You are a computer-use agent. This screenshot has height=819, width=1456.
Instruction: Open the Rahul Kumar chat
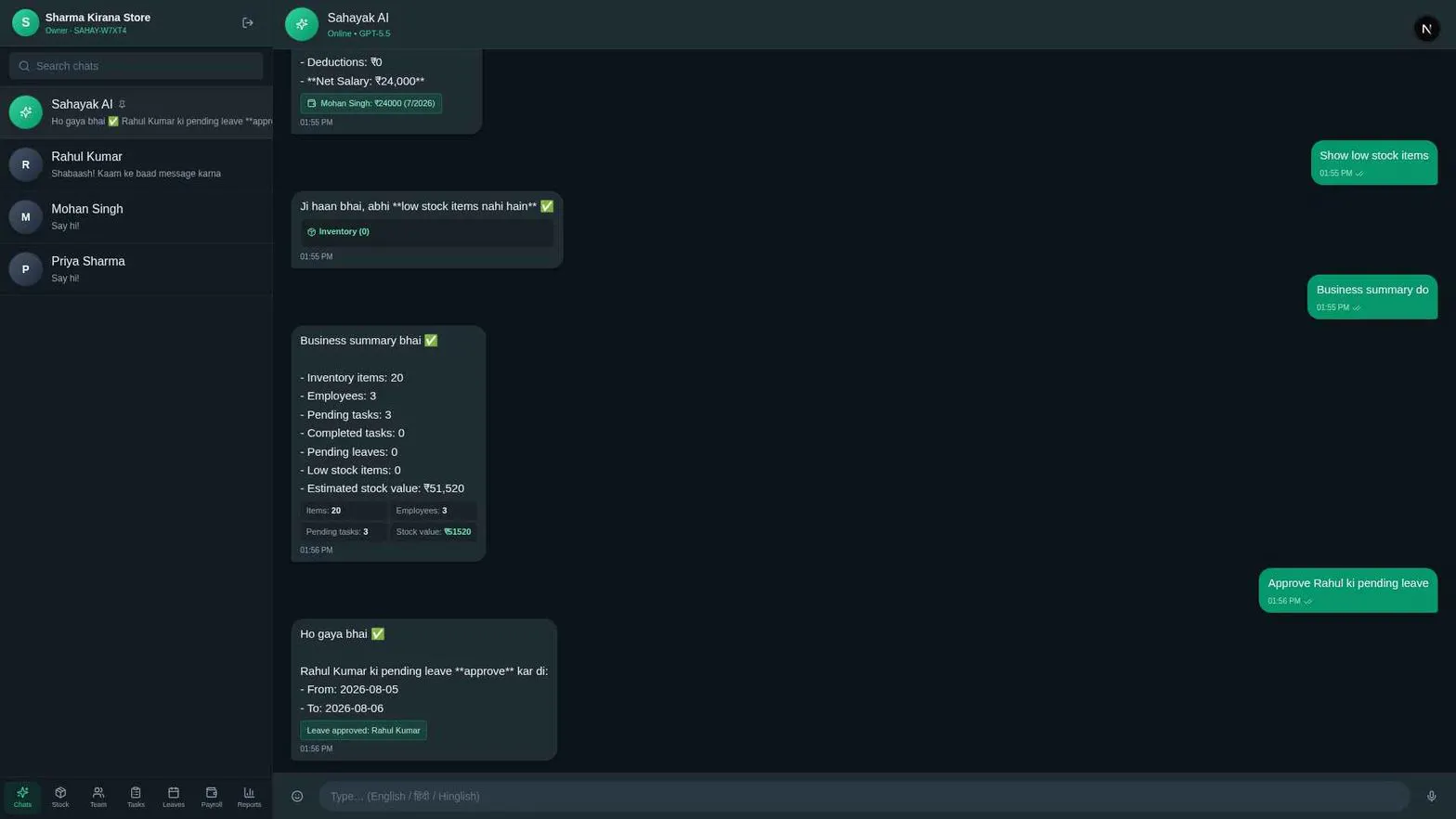click(136, 164)
